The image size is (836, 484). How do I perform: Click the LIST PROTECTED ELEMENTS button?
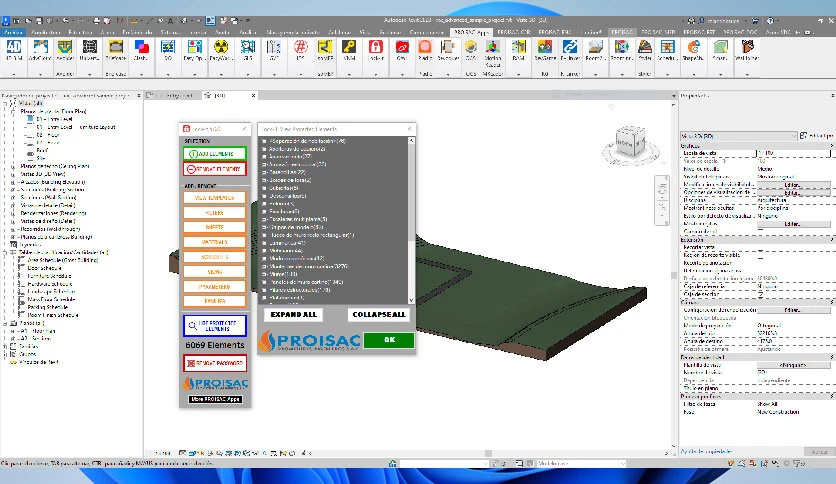[x=215, y=326]
